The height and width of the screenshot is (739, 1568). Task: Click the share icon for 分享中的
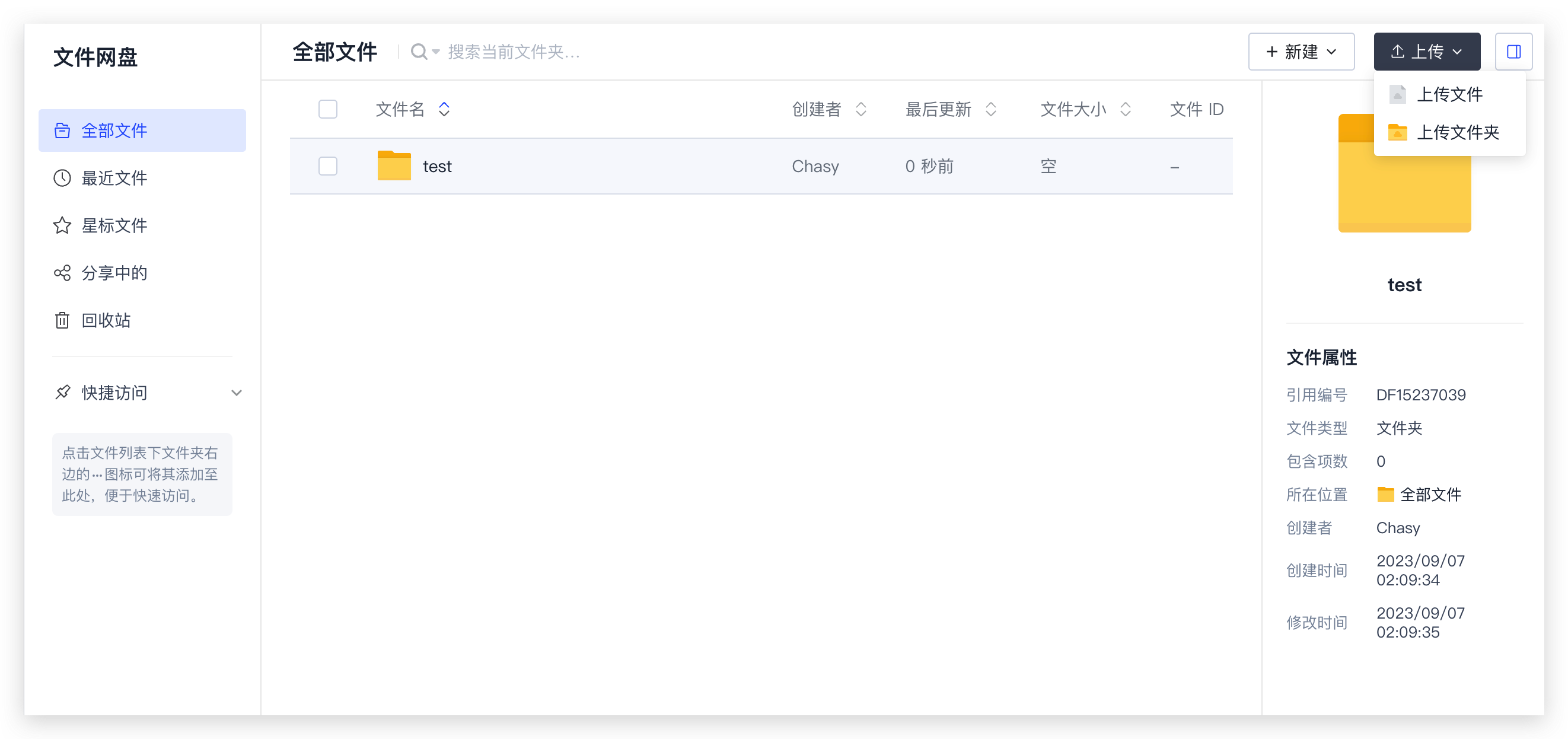[x=62, y=273]
